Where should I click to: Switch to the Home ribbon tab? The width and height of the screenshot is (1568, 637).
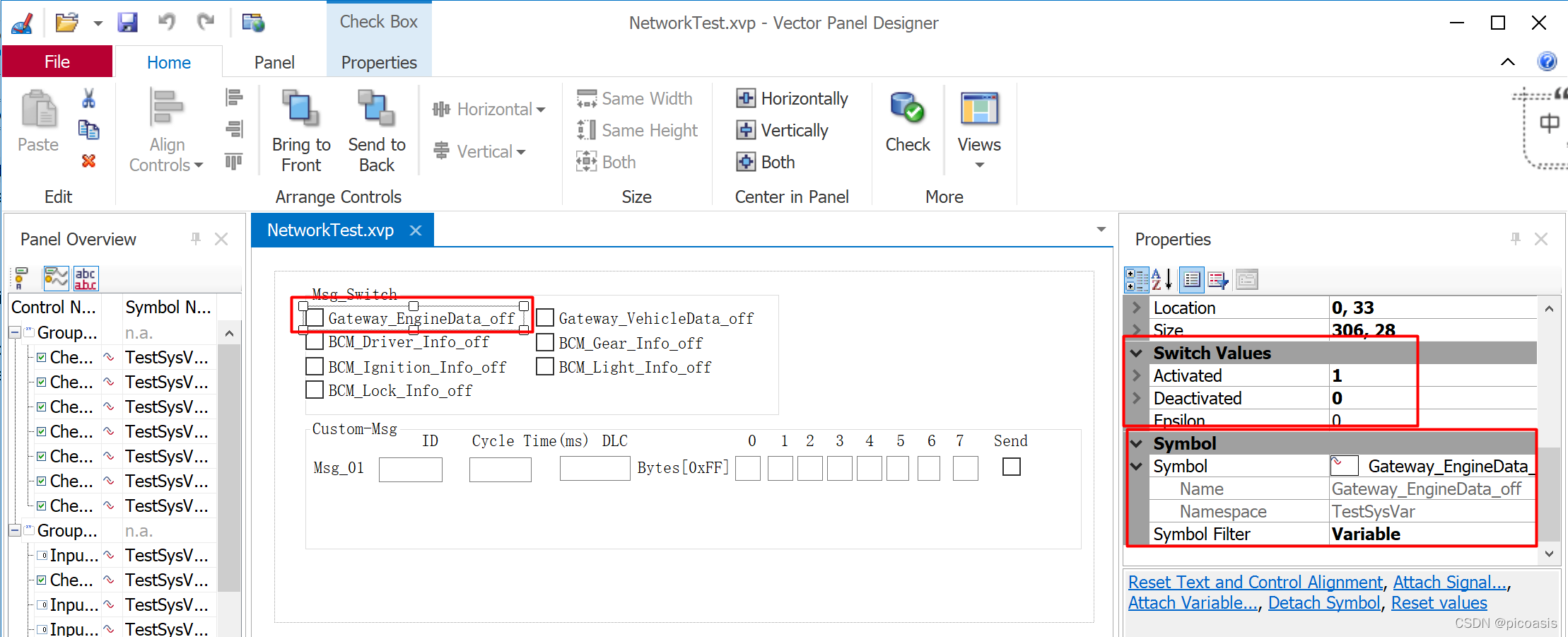(x=169, y=62)
